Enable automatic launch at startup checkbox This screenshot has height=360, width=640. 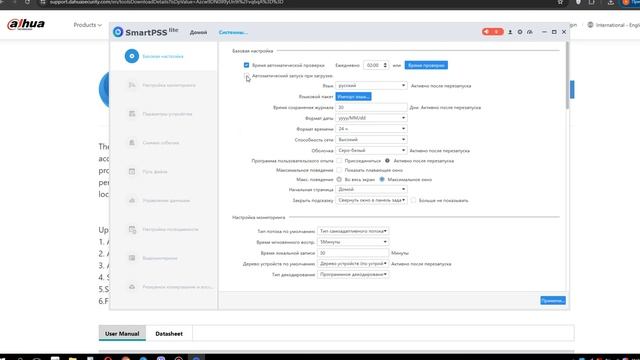click(247, 76)
